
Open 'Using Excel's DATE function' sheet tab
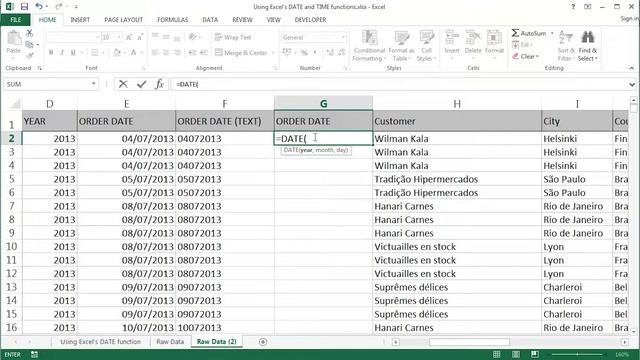(100, 342)
